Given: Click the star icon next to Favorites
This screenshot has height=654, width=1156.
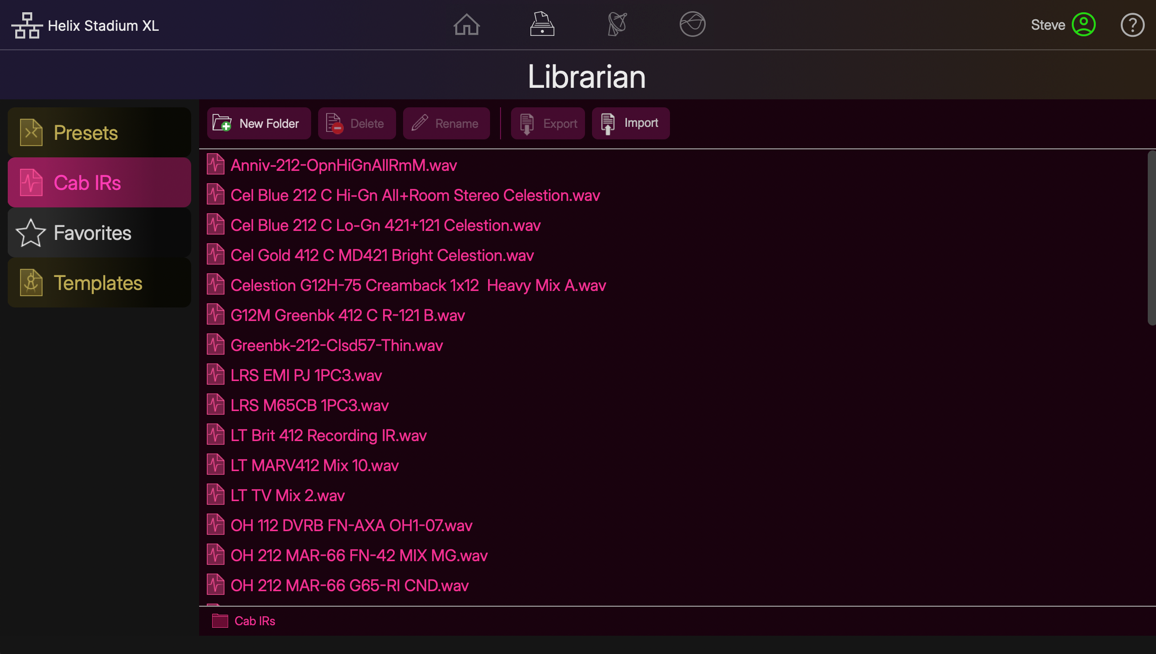Looking at the screenshot, I should (x=28, y=232).
